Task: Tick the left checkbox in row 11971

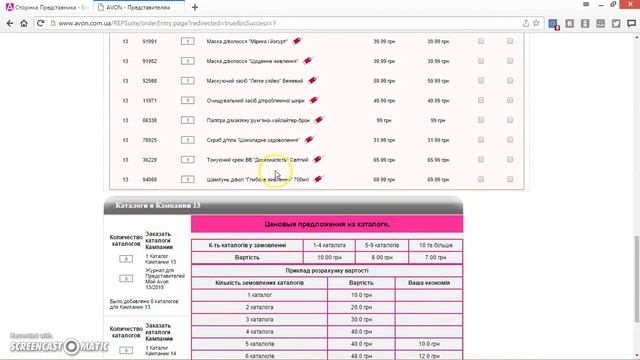Action: (x=481, y=100)
